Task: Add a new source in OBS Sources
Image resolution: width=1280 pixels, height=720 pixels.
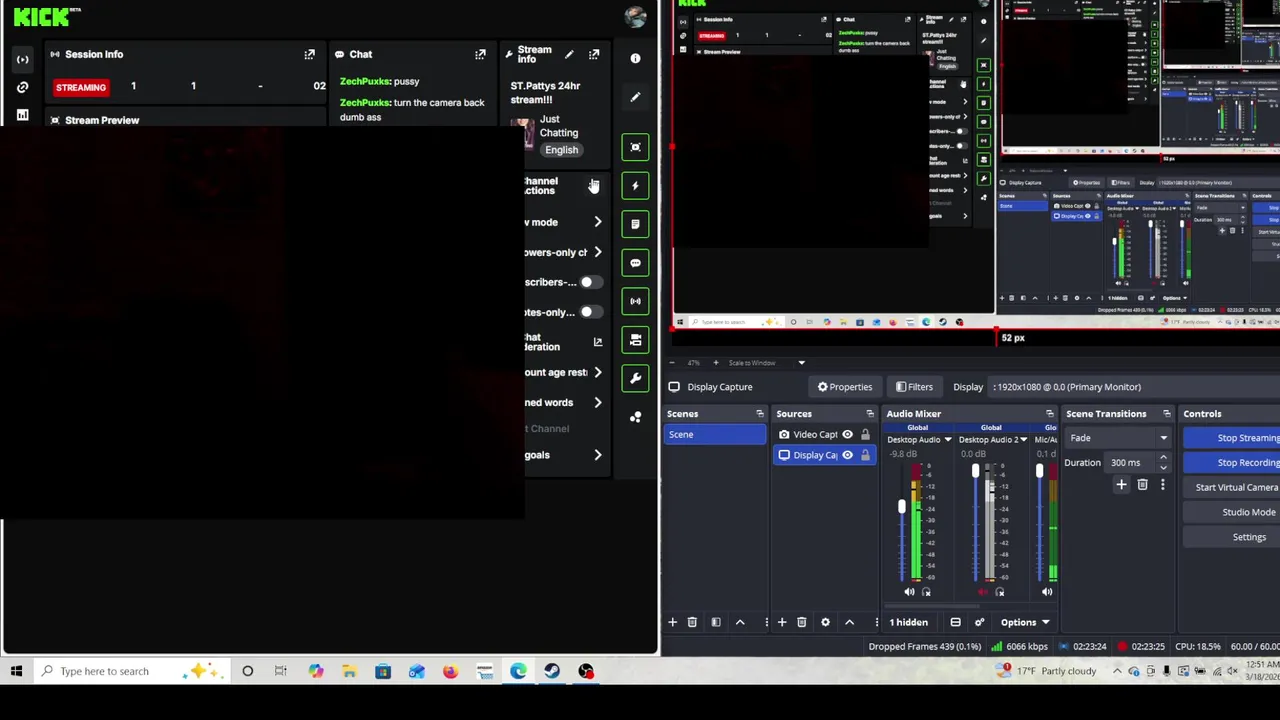Action: click(782, 622)
